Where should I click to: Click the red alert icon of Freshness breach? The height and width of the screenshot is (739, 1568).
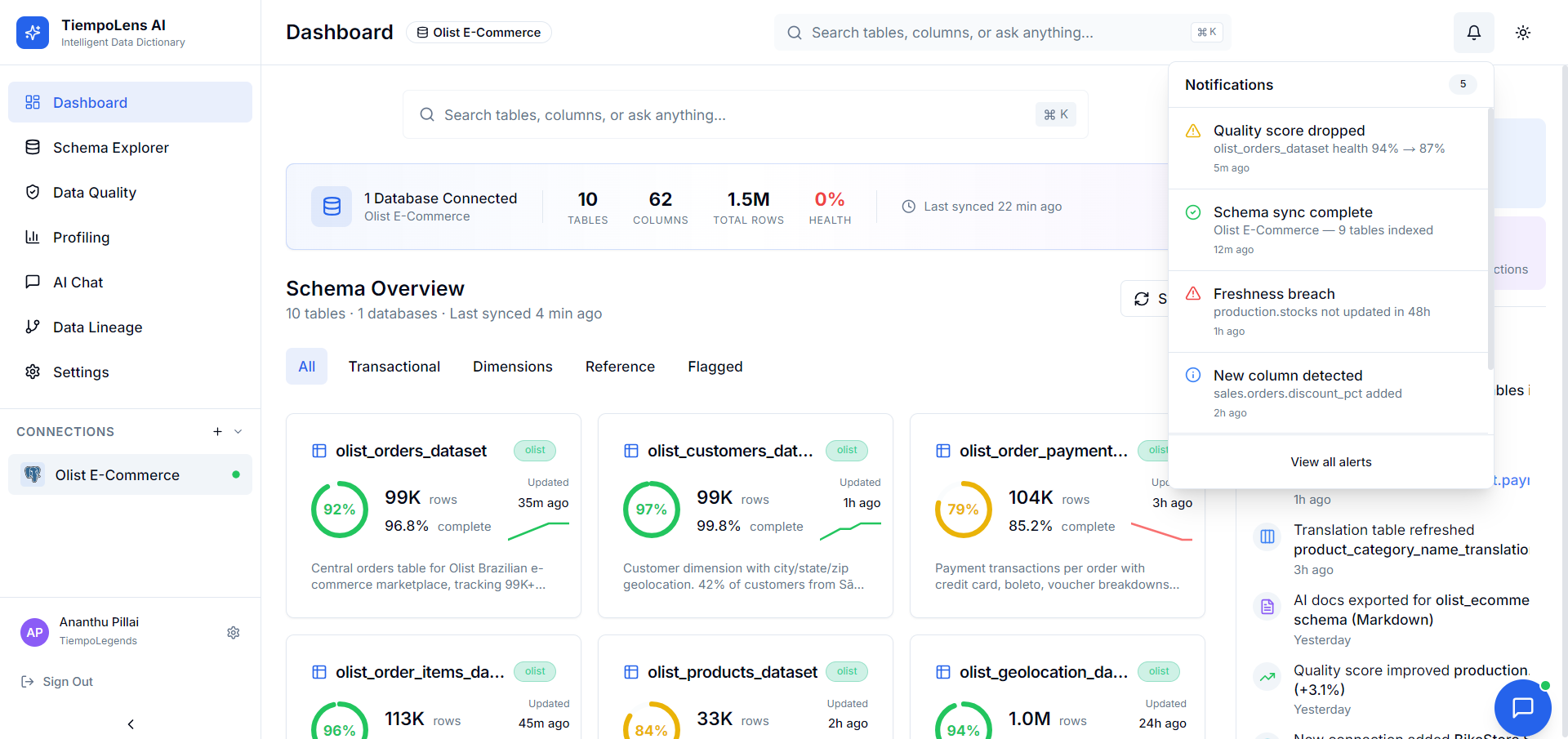[1193, 293]
